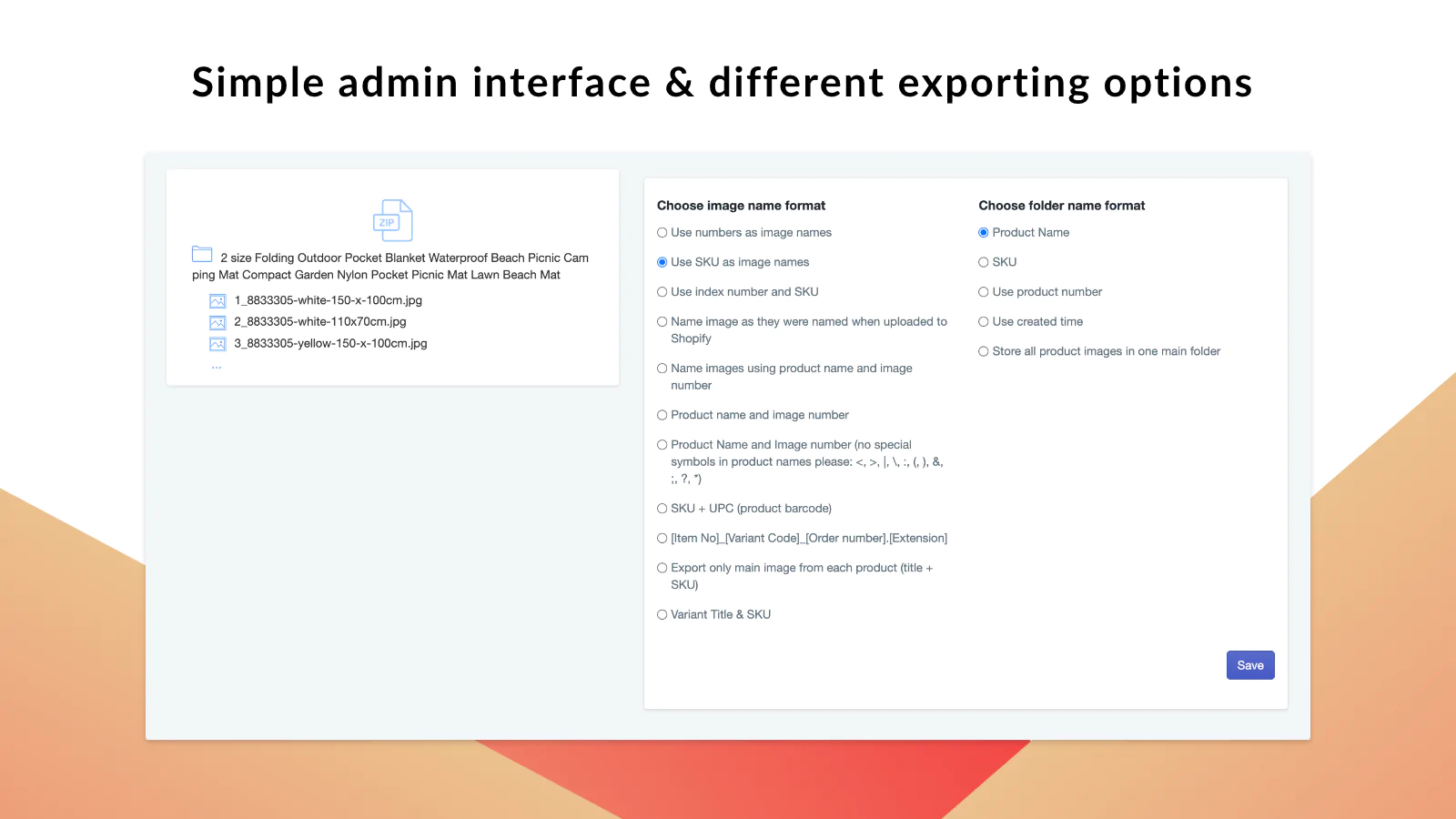The width and height of the screenshot is (1456, 819).
Task: Click the ellipsis under the file list
Action: tap(217, 367)
